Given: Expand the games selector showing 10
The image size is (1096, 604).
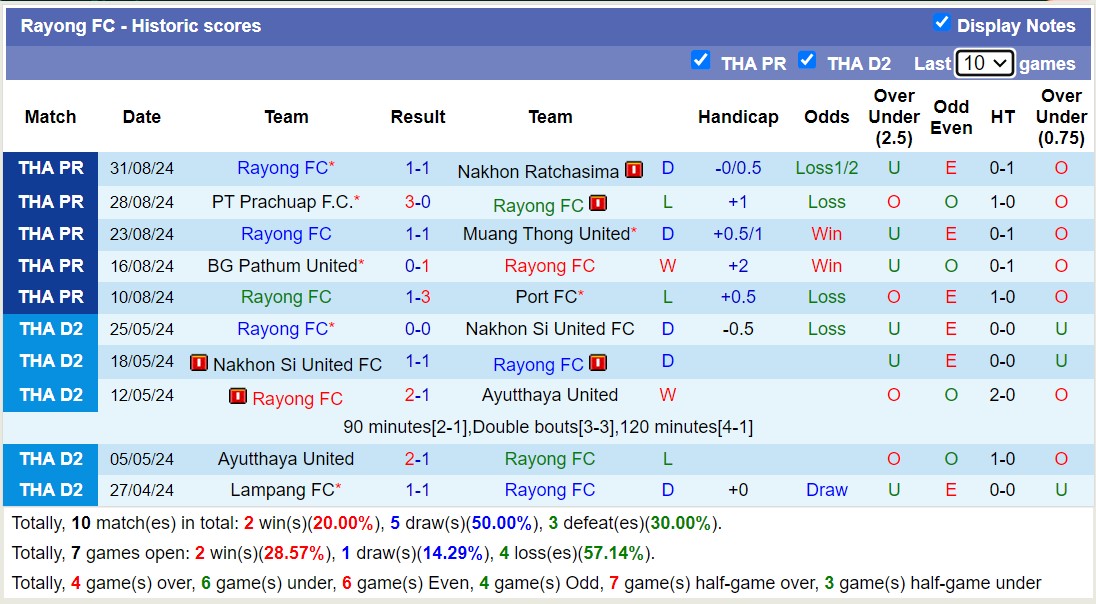Looking at the screenshot, I should click(x=985, y=62).
